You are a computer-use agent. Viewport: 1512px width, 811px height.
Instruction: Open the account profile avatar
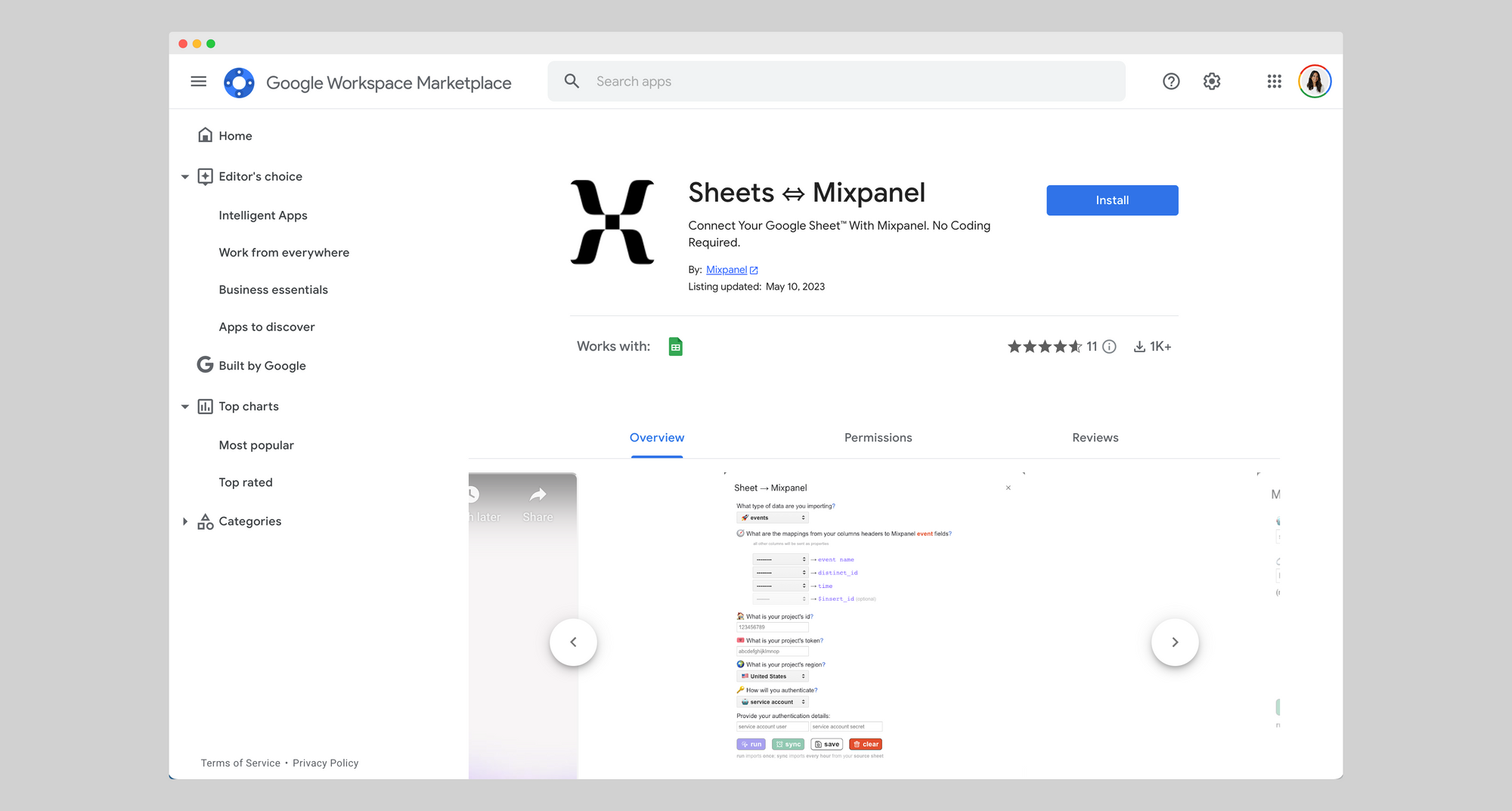tap(1315, 82)
